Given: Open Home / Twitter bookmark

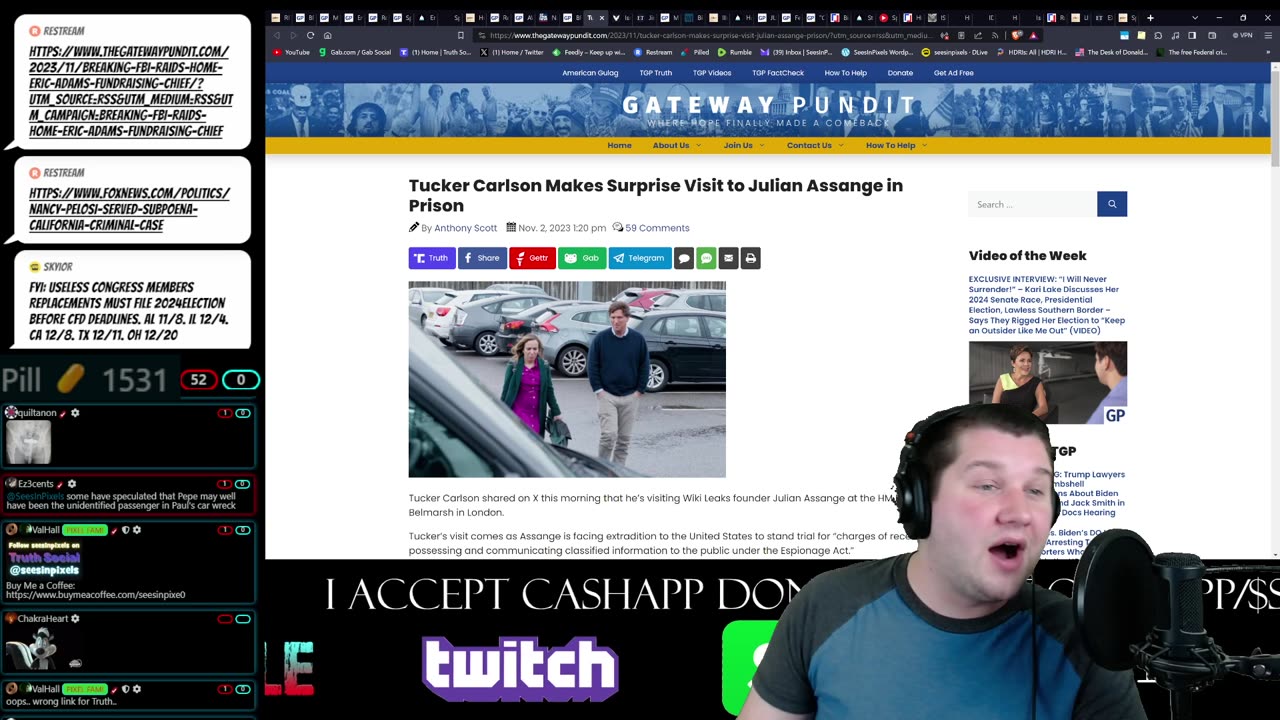Looking at the screenshot, I should [511, 52].
